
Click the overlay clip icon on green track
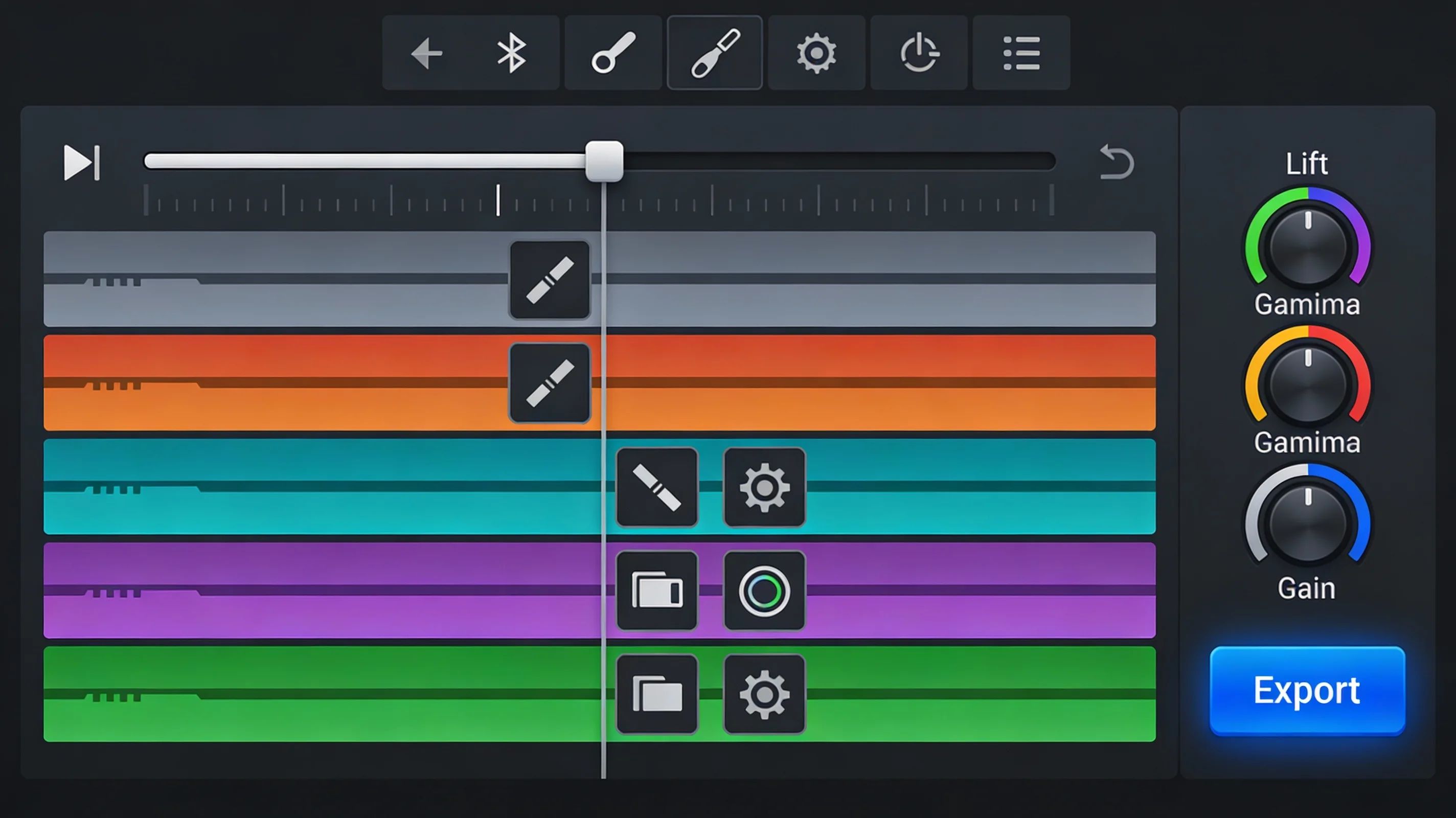[x=657, y=694]
